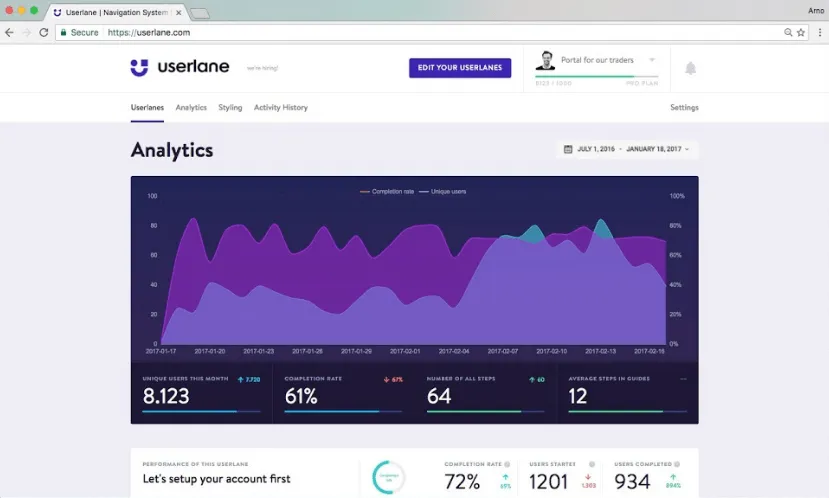Click the we're hiring link
This screenshot has width=829, height=498.
(x=262, y=68)
